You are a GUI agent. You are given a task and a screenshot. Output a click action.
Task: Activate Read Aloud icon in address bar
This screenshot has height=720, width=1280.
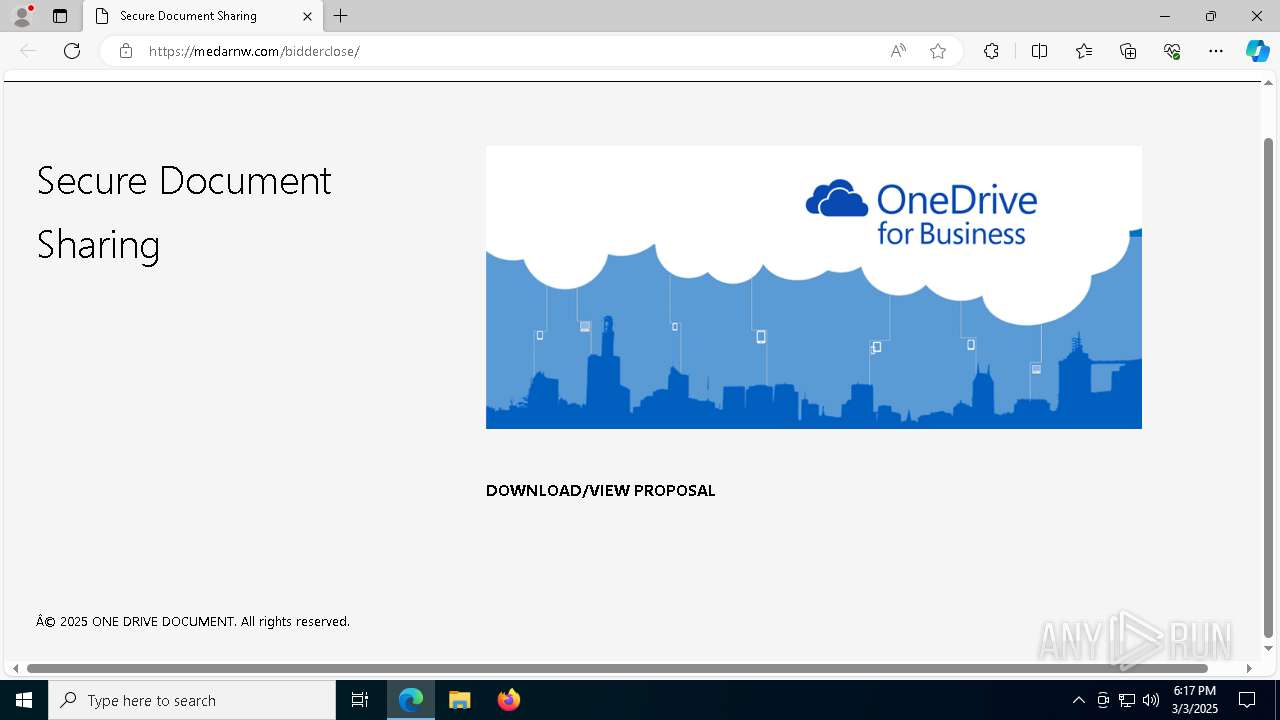pos(898,51)
